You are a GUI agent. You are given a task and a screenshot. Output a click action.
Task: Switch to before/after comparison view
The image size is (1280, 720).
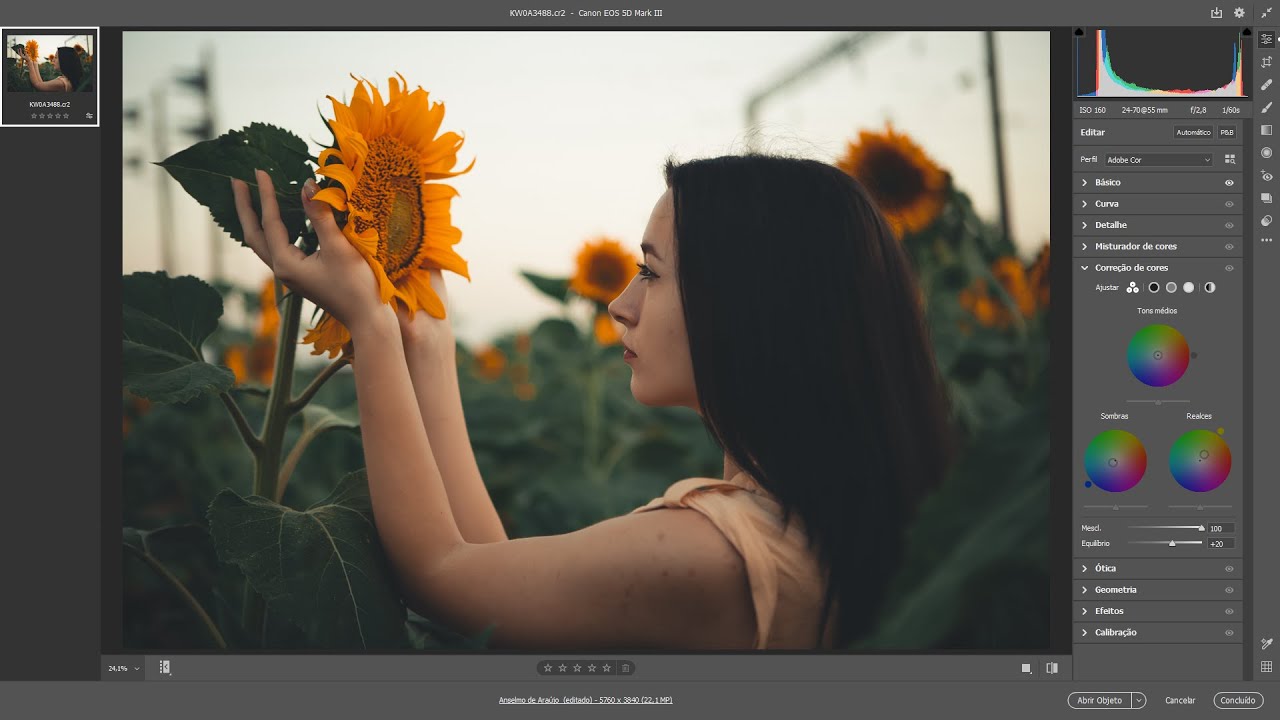click(x=1052, y=668)
